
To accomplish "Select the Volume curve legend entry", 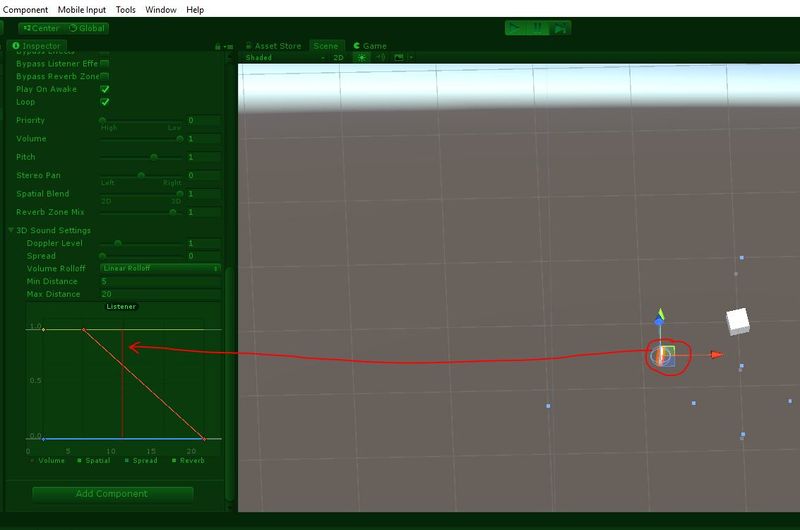I will 47,461.
